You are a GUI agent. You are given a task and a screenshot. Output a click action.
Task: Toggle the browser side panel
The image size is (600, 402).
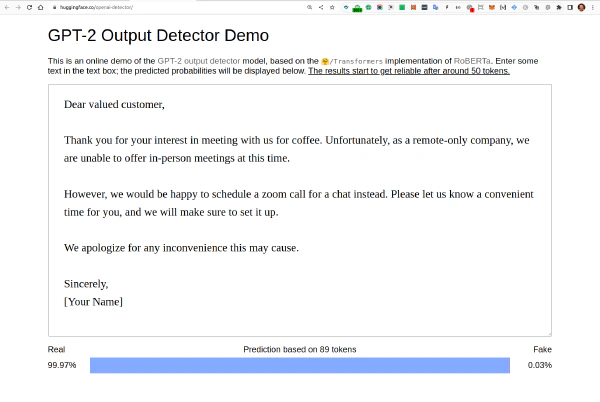point(570,7)
